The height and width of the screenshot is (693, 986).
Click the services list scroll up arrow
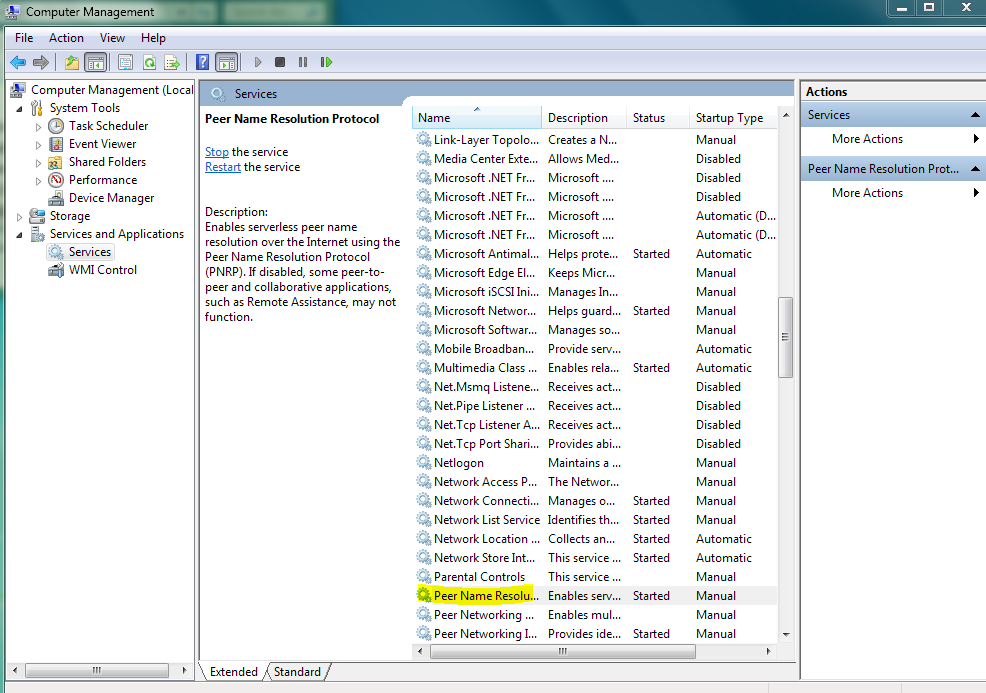point(785,116)
